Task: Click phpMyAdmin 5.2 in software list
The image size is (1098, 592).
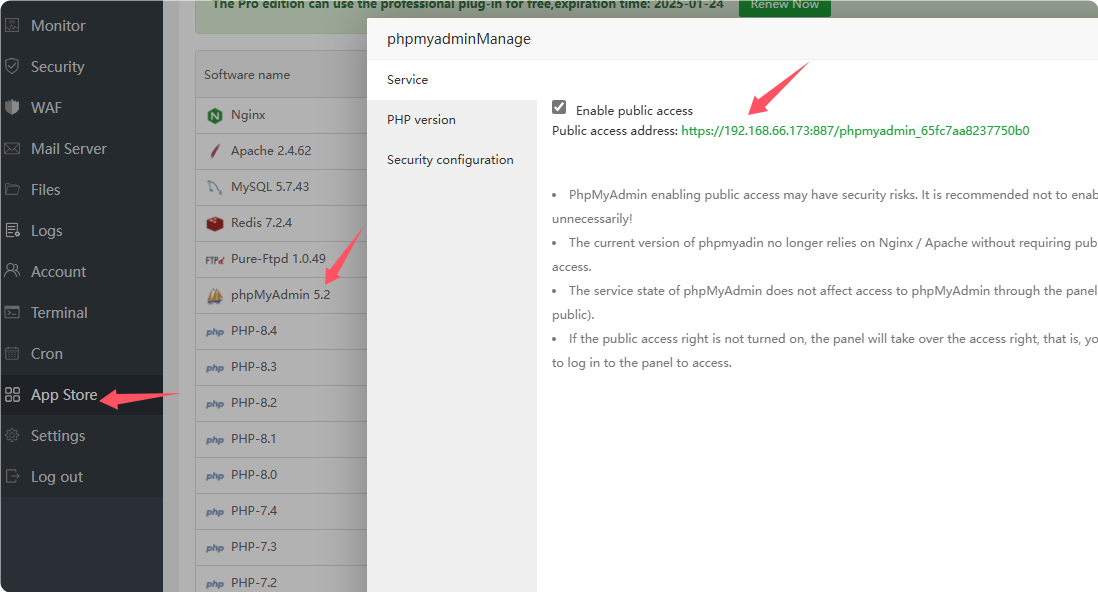Action: [280, 295]
